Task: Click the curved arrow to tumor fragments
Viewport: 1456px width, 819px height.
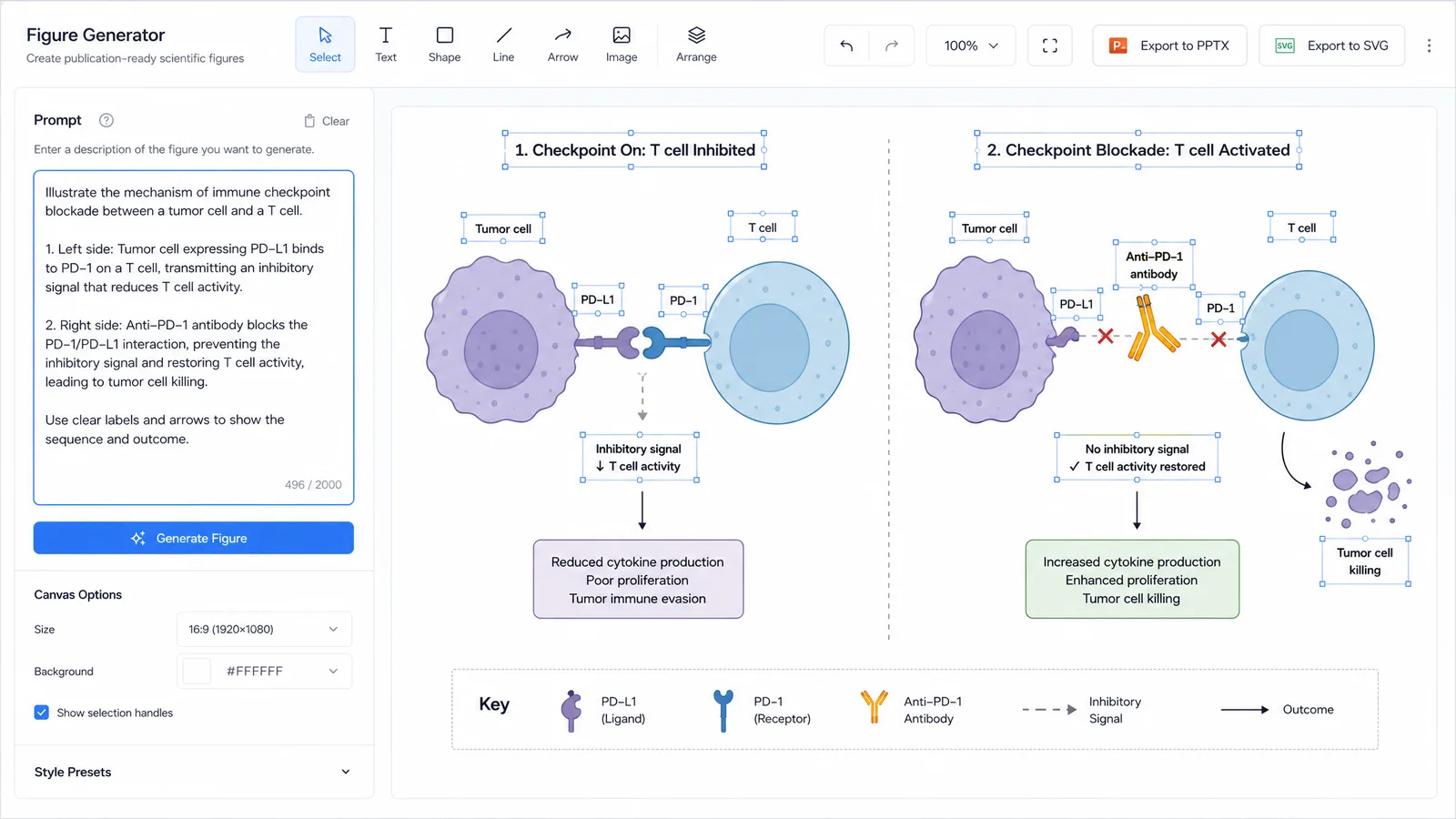Action: [x=1295, y=460]
